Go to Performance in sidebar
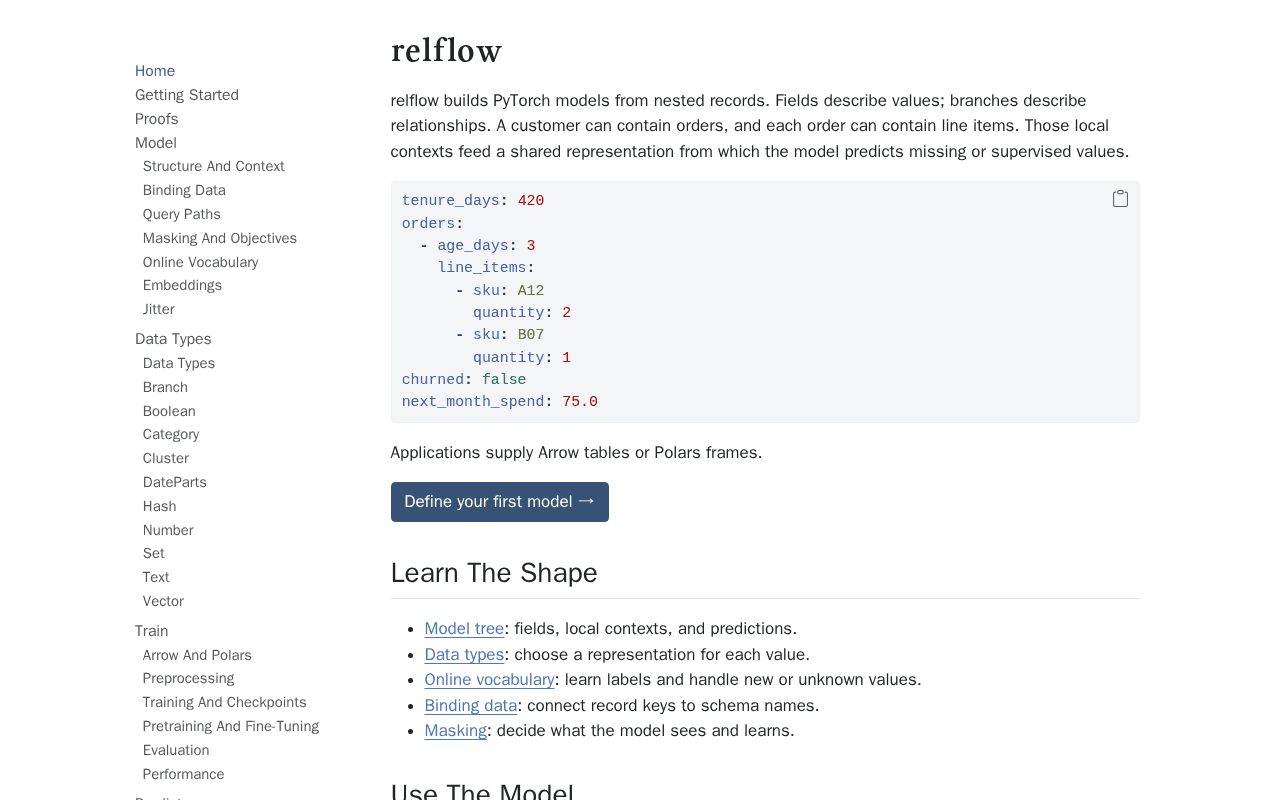 tap(184, 774)
